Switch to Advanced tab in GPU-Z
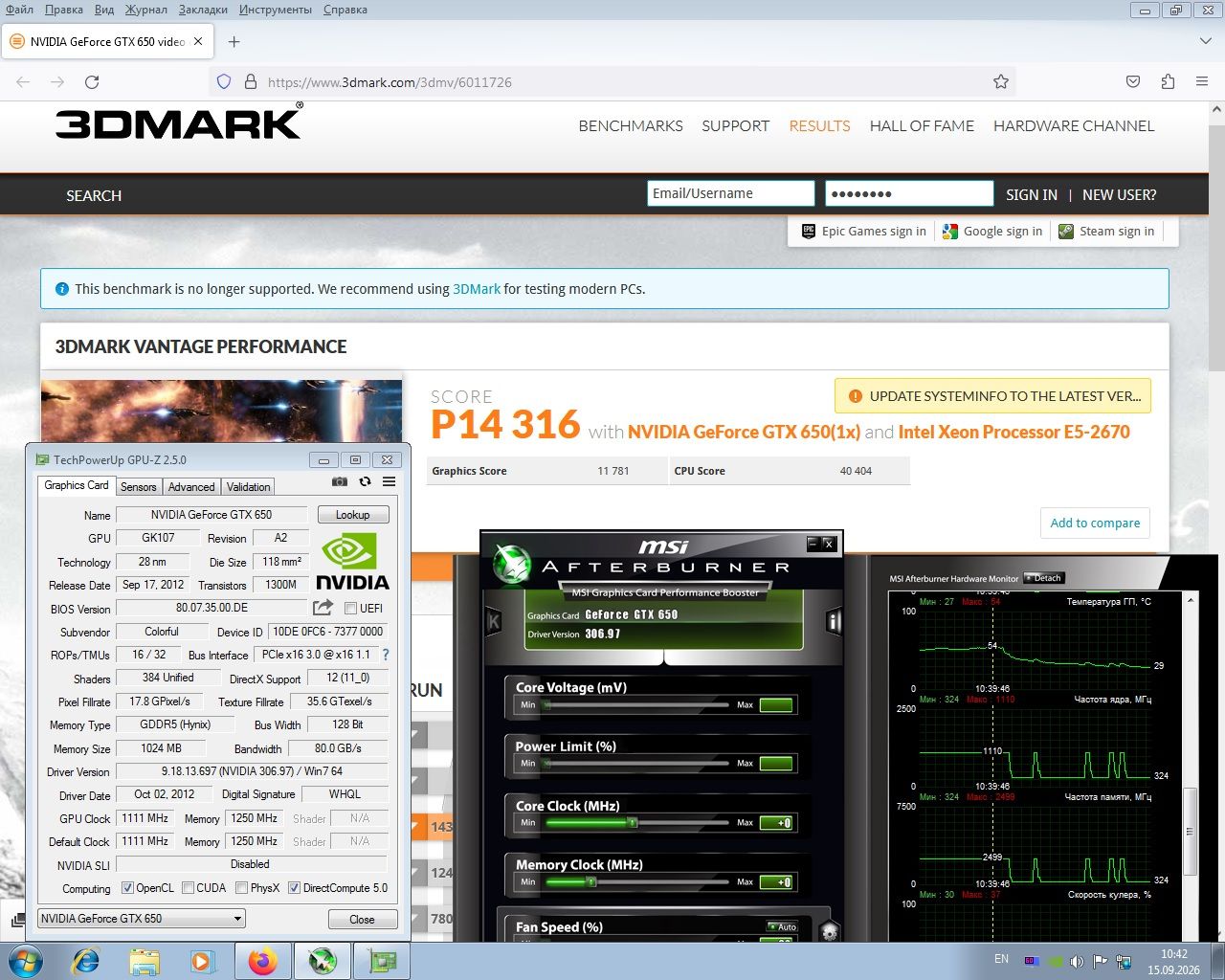 tap(191, 487)
